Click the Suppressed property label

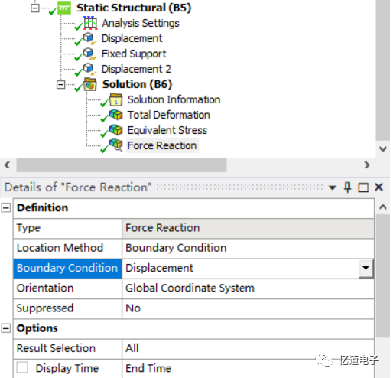point(45,308)
